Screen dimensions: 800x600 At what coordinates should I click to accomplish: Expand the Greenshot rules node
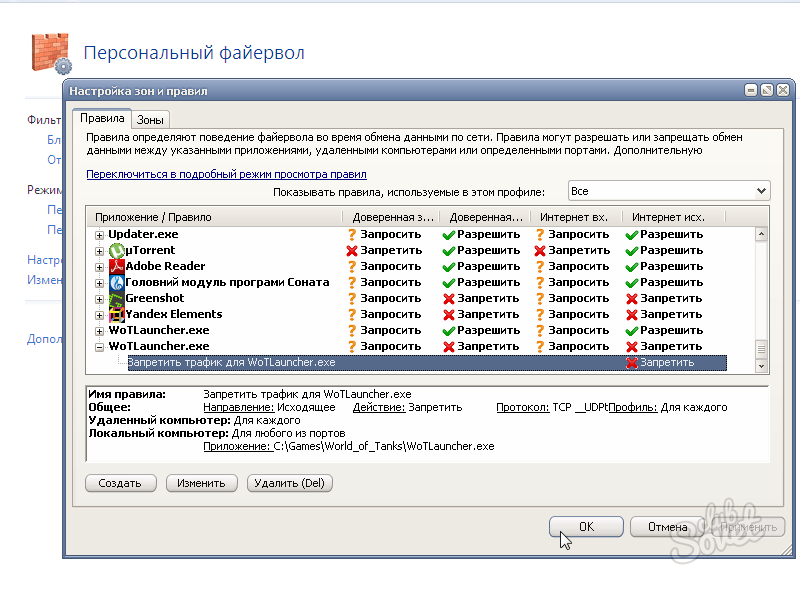(x=99, y=298)
